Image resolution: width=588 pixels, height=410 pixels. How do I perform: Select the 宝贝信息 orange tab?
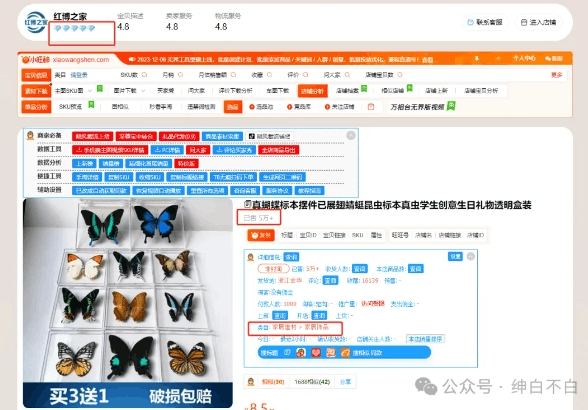(36, 75)
